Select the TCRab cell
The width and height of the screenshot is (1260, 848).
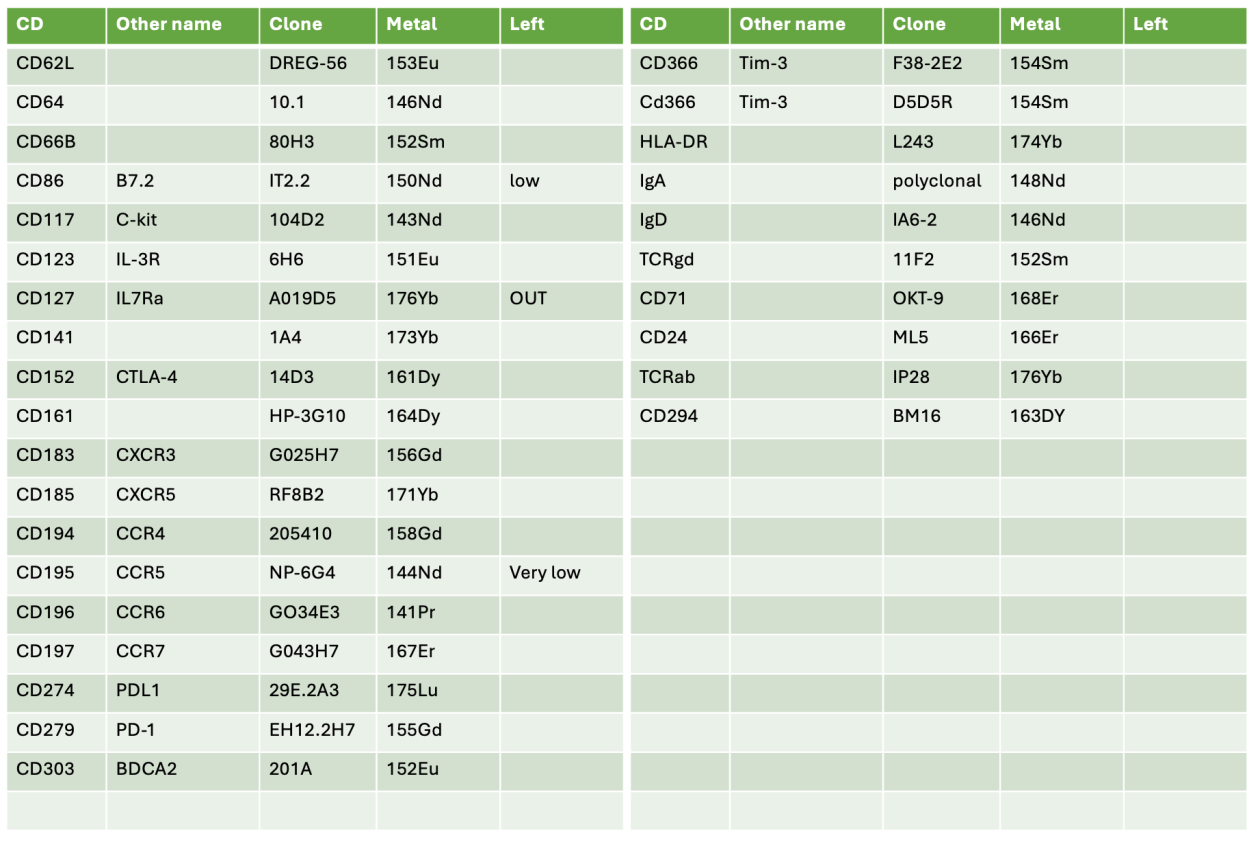pyautogui.click(x=667, y=377)
